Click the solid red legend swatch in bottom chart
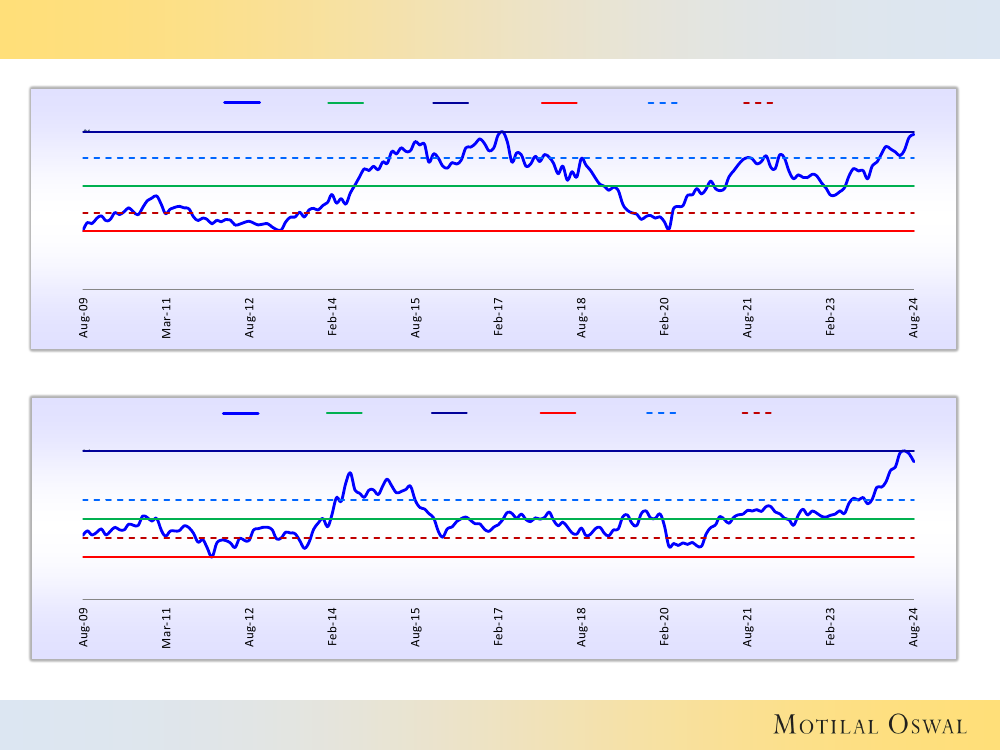The width and height of the screenshot is (1000, 750). click(557, 412)
